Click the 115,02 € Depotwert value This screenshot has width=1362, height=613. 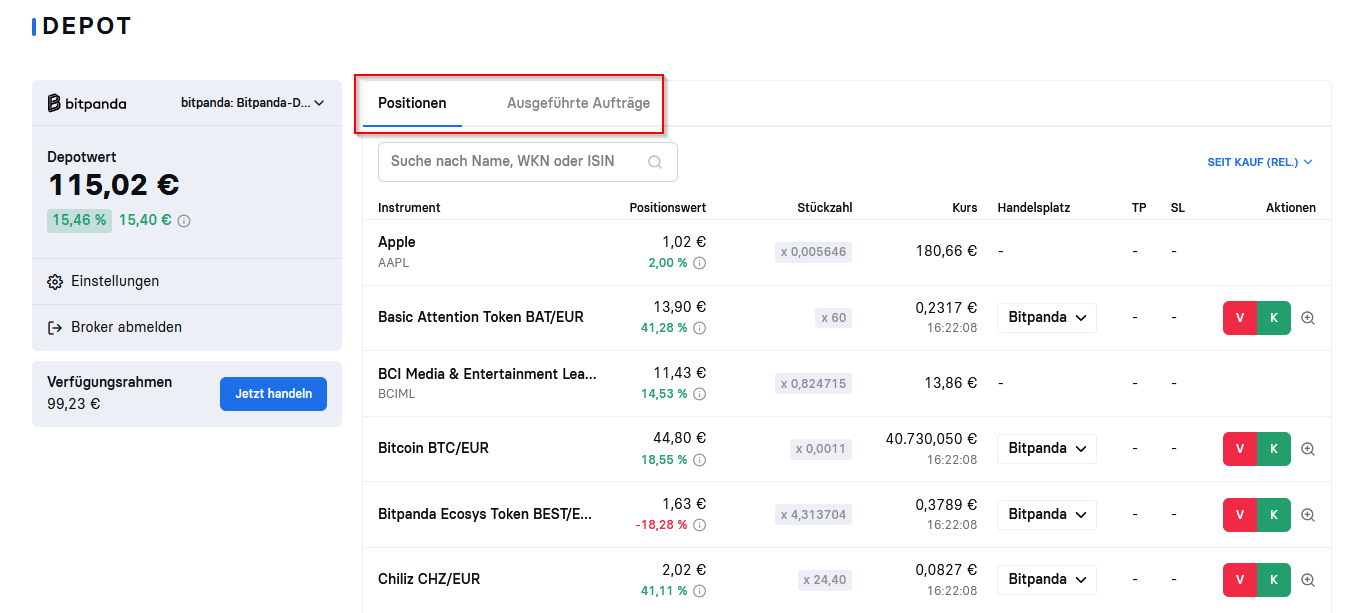(x=113, y=185)
